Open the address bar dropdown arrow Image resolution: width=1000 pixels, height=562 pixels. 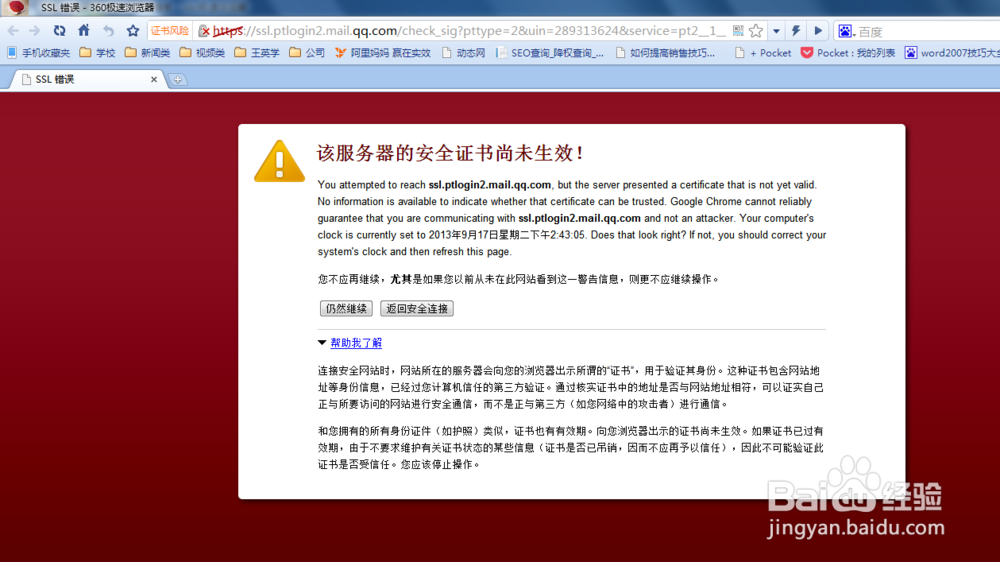[x=776, y=31]
